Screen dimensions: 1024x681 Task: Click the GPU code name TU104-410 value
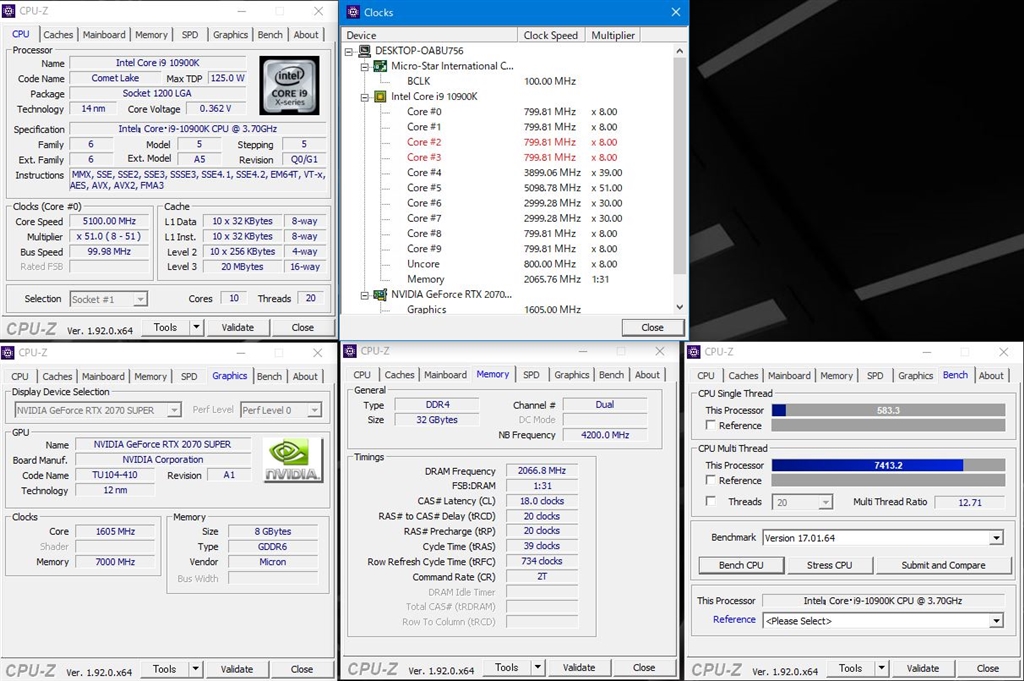[115, 475]
